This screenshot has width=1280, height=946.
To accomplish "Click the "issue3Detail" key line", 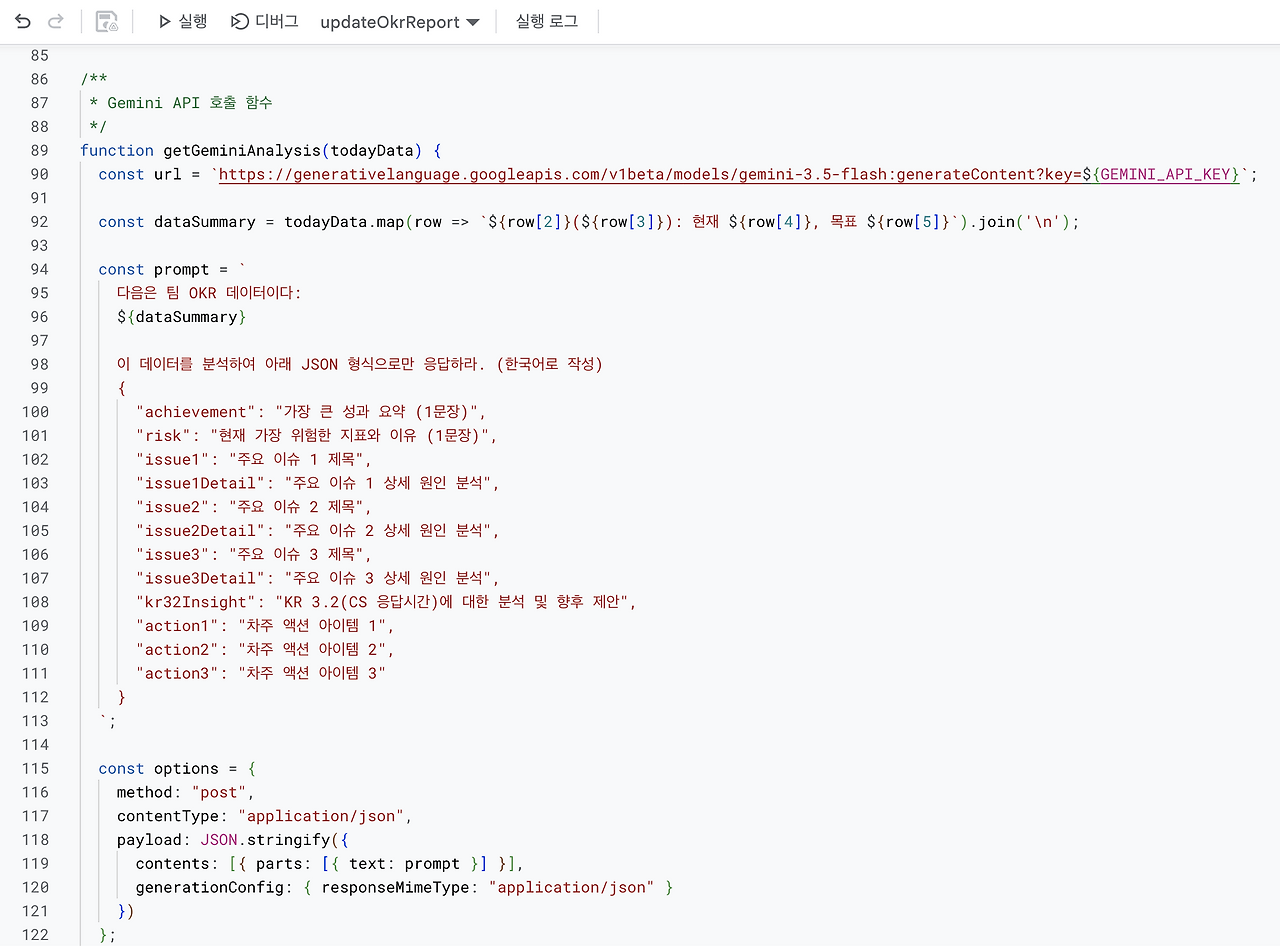I will [x=317, y=578].
